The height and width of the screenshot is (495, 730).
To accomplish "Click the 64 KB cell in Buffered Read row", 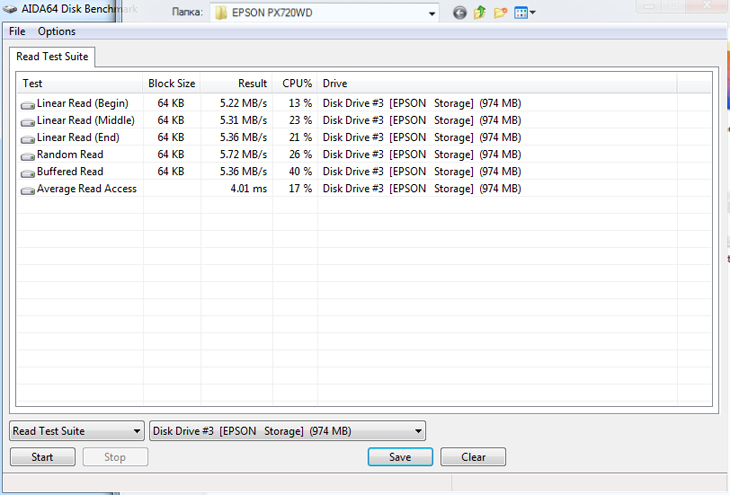I will tap(171, 171).
